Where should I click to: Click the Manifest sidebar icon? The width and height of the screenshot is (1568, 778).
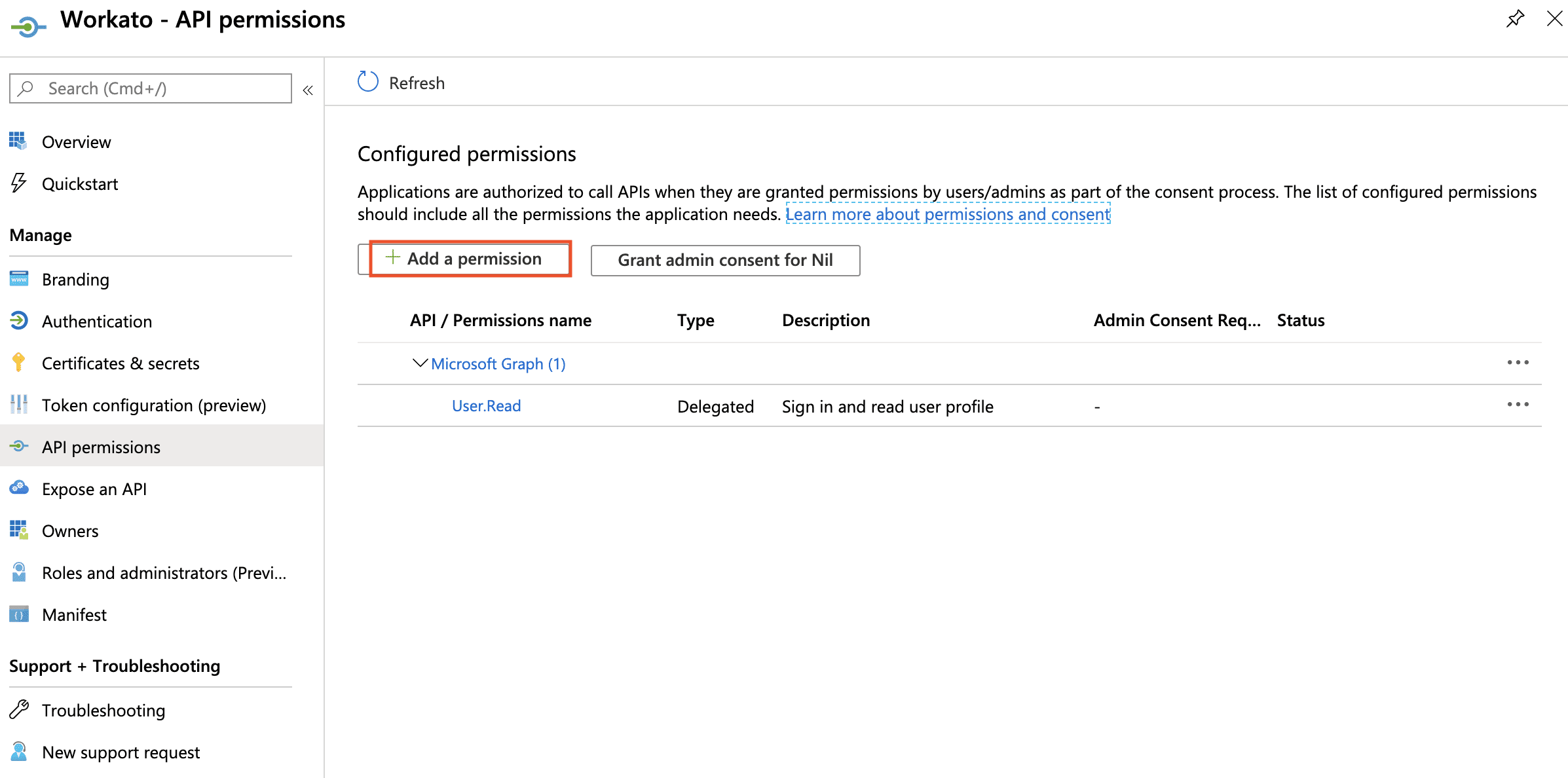coord(18,614)
